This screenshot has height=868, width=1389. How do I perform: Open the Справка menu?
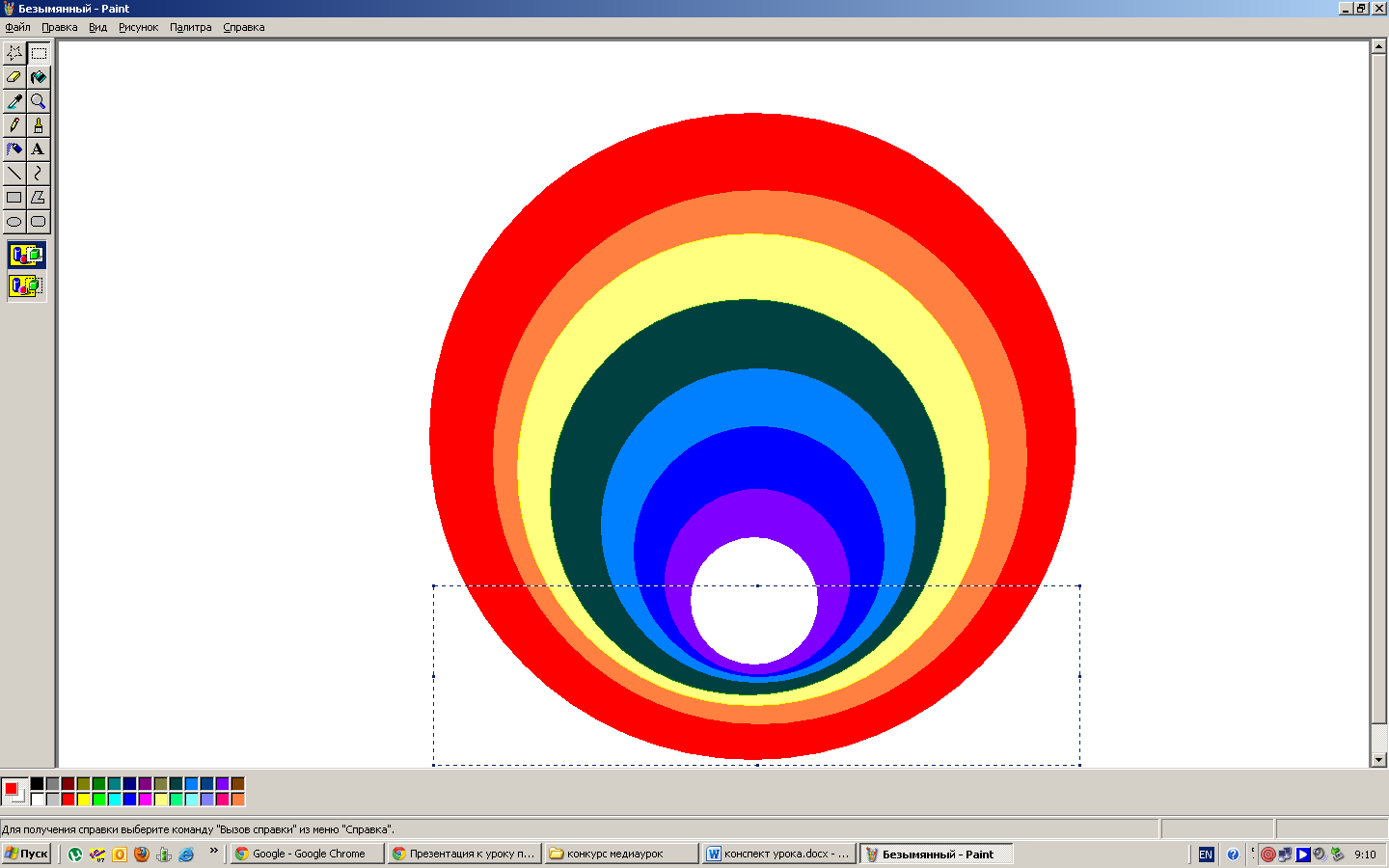[x=244, y=27]
